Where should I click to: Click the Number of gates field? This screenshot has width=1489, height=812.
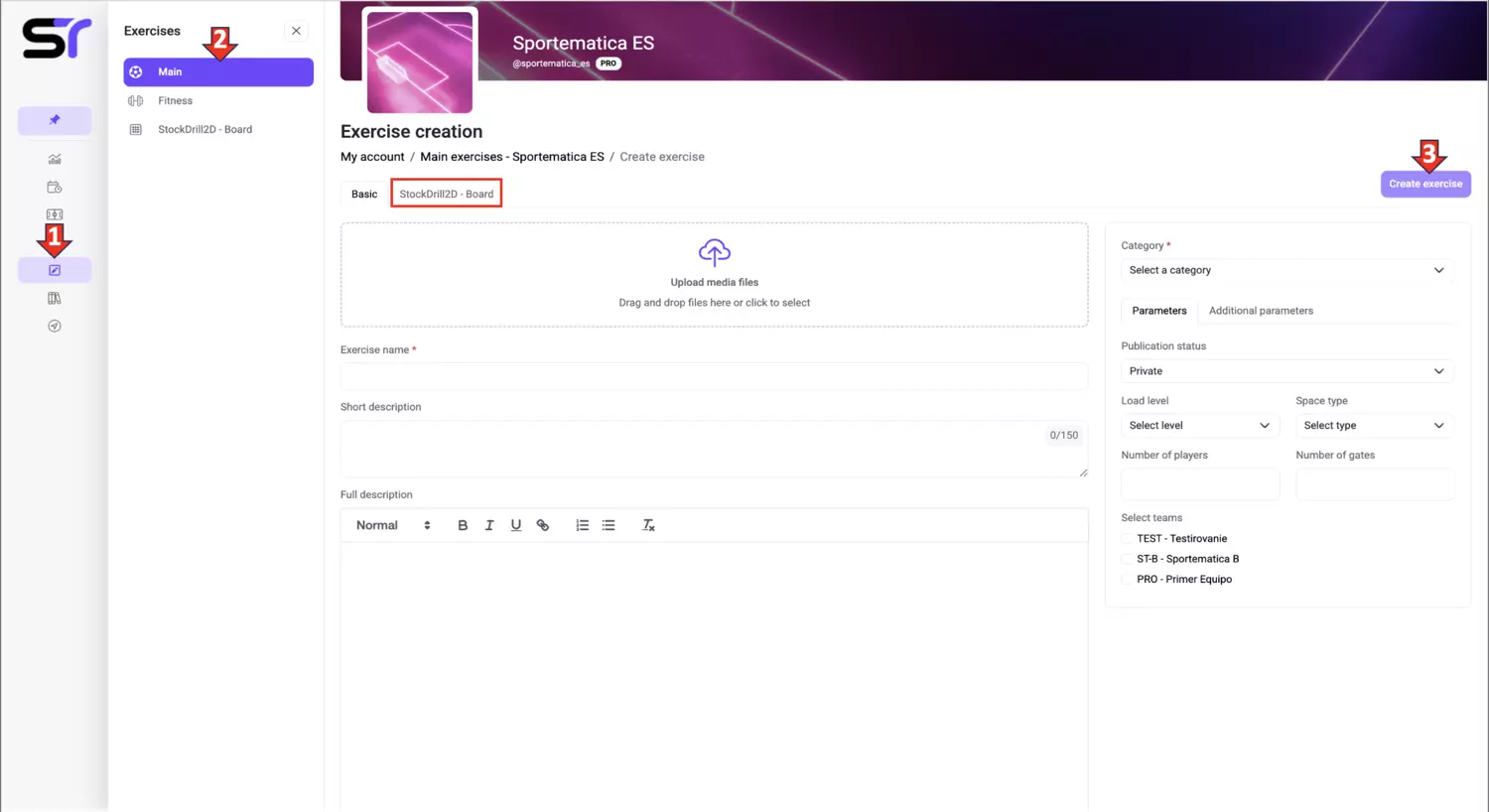(x=1375, y=483)
